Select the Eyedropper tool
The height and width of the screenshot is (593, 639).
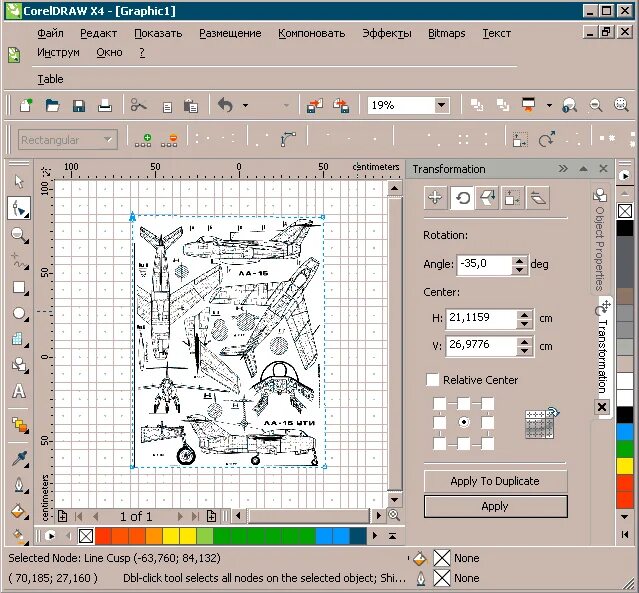point(19,458)
